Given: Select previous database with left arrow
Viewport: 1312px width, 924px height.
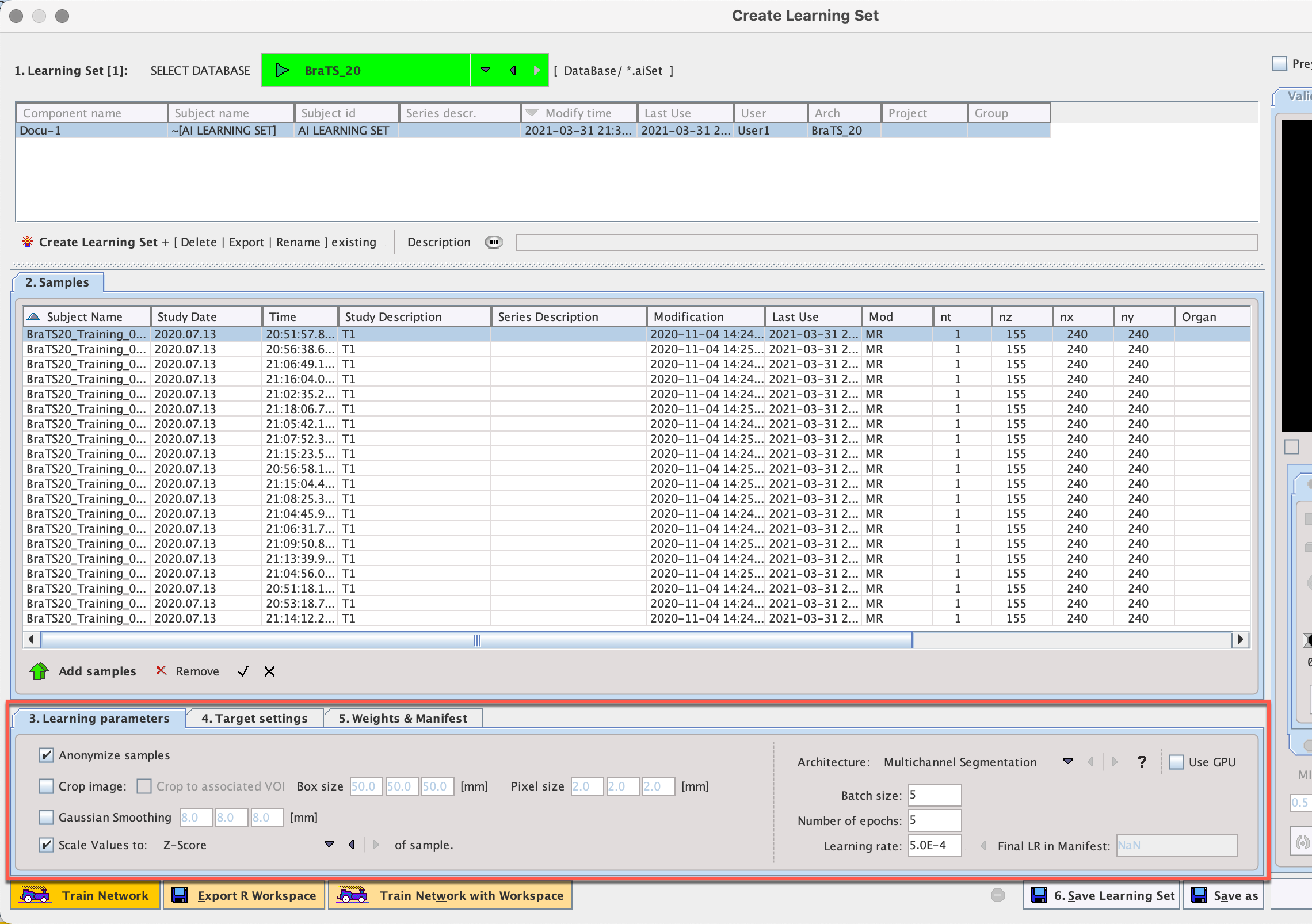Looking at the screenshot, I should [513, 70].
